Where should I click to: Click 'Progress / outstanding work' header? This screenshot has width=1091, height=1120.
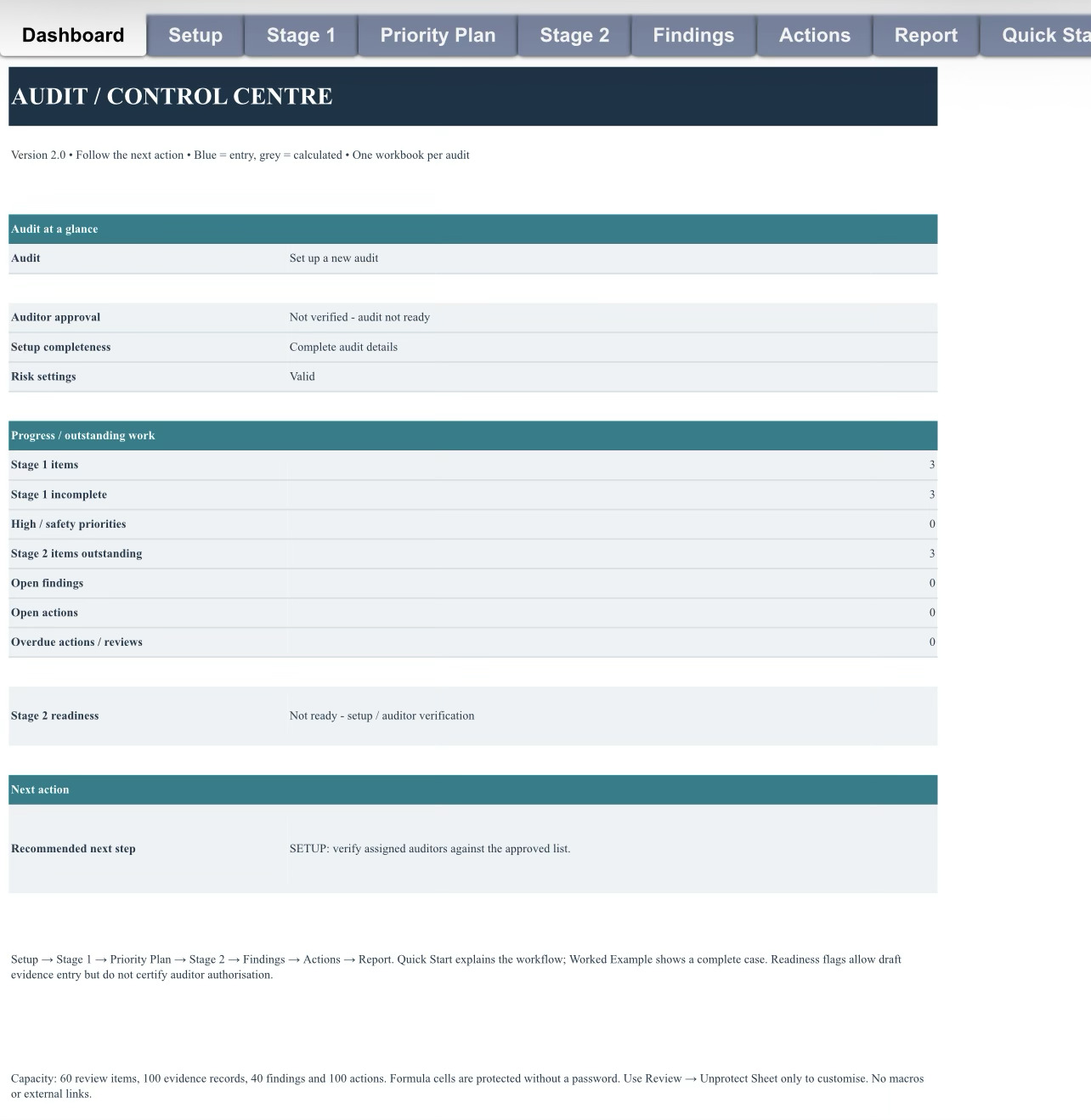click(473, 435)
